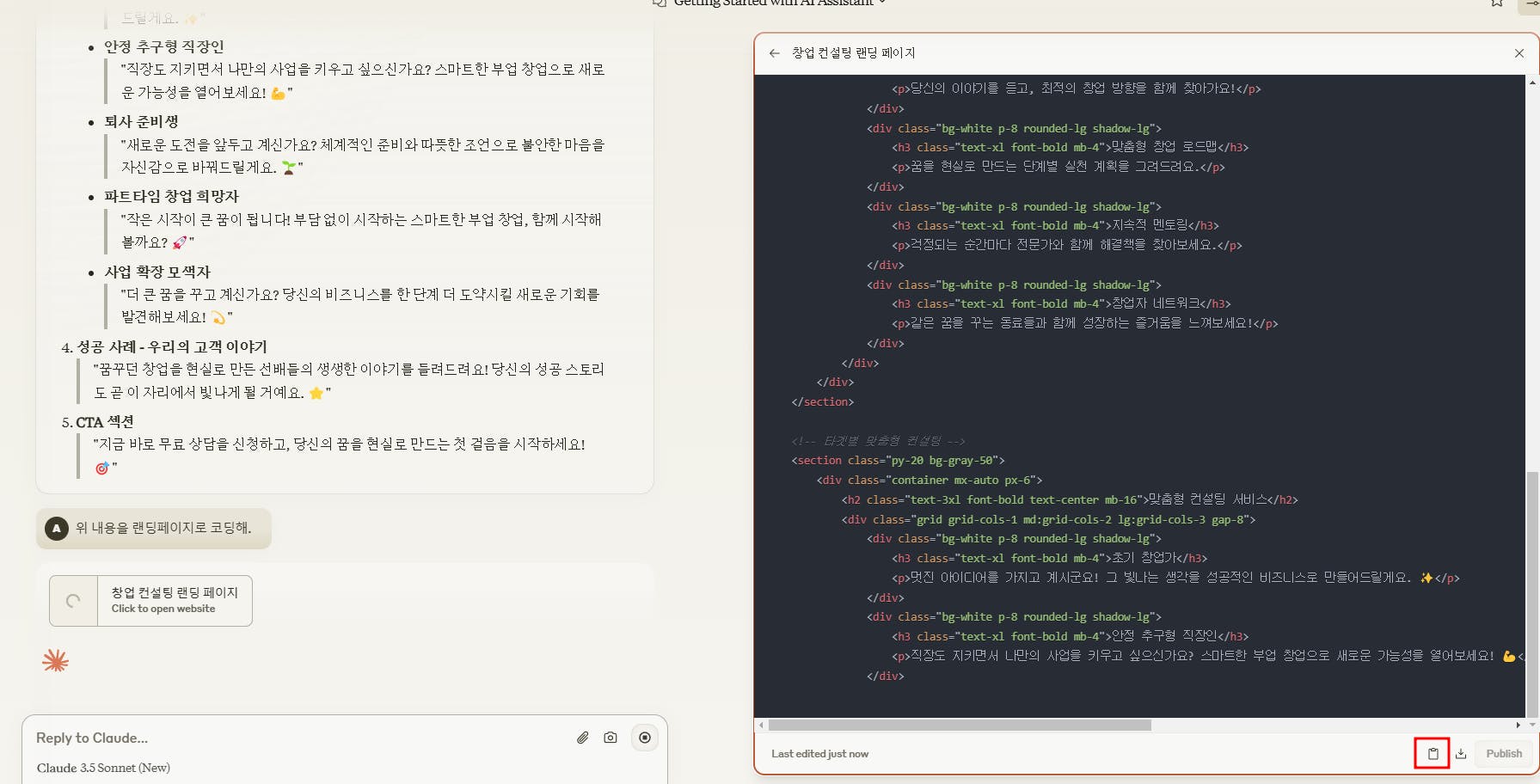Click the horizontal scrollbar thumb in the code panel
The height and width of the screenshot is (784, 1540).
pos(960,725)
